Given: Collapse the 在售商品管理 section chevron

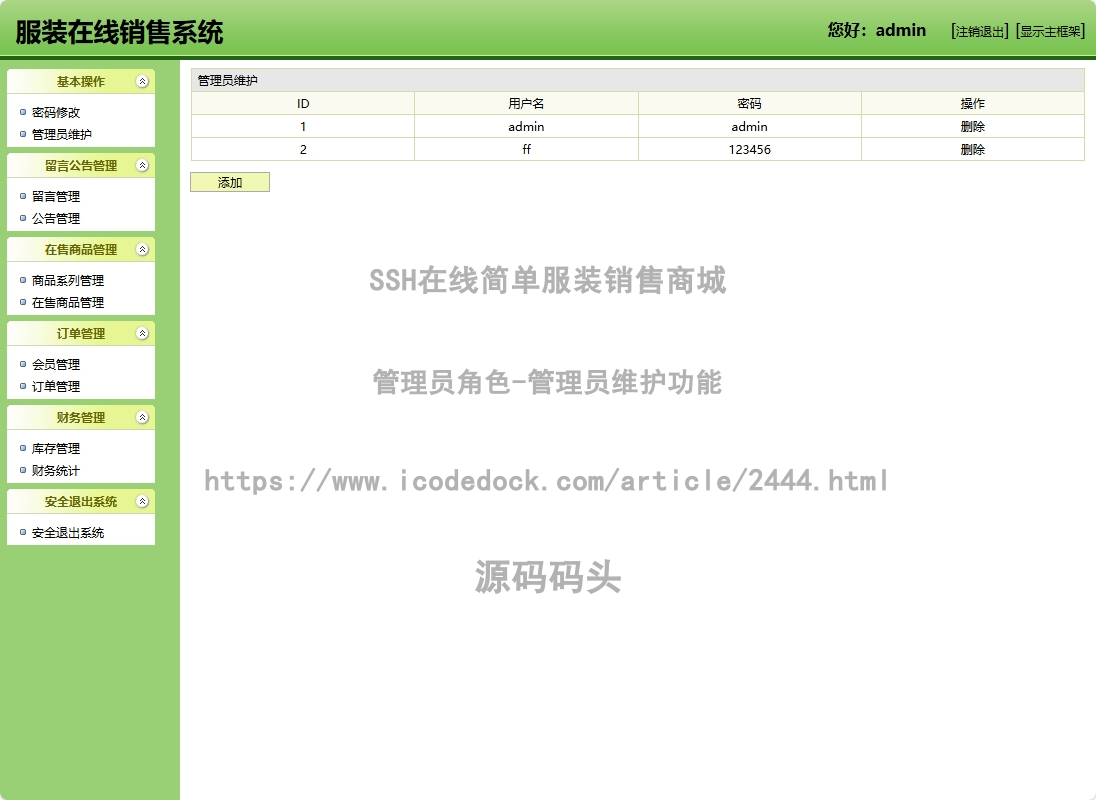Looking at the screenshot, I should (142, 249).
